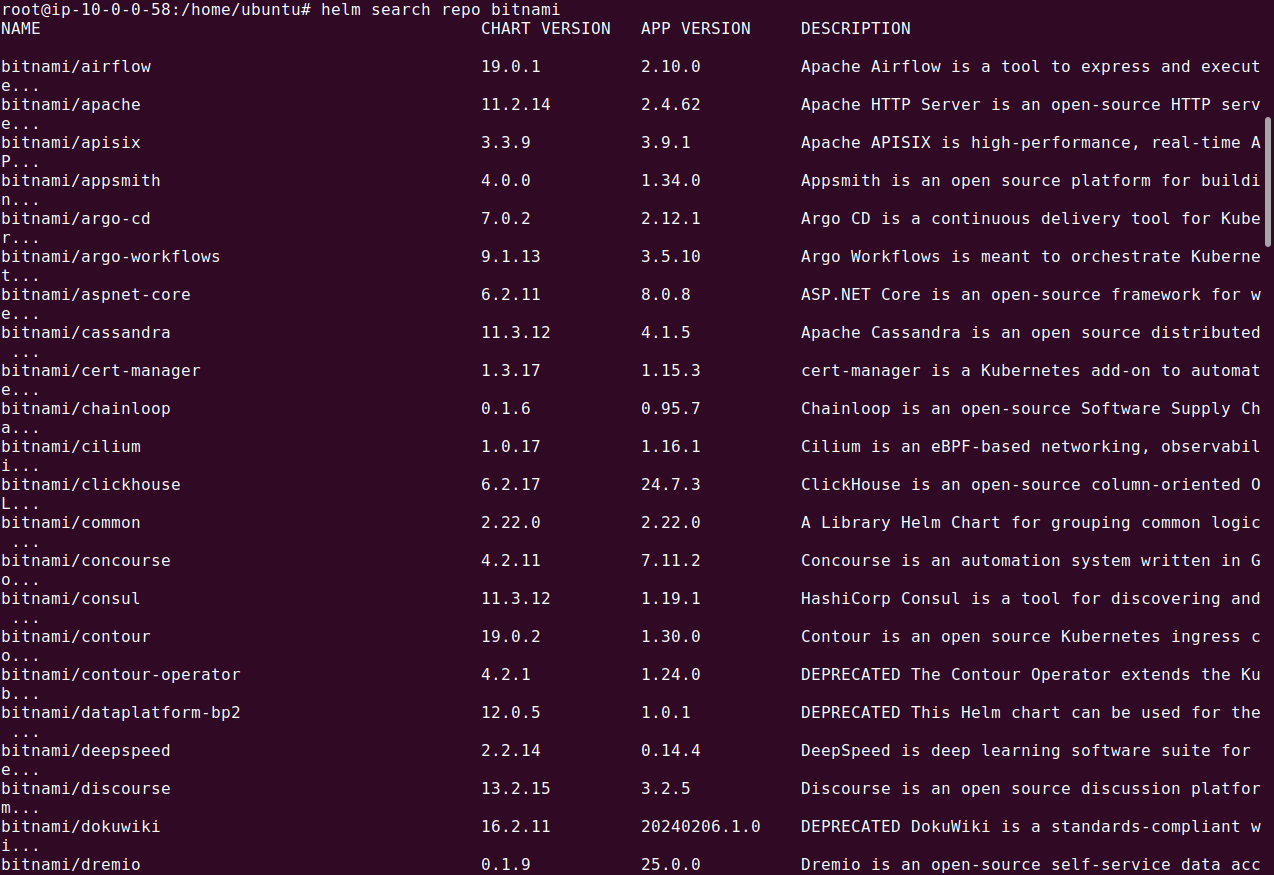Select app version '25.0.0' for dremio
Image resolution: width=1274 pixels, height=875 pixels.
coord(671,865)
